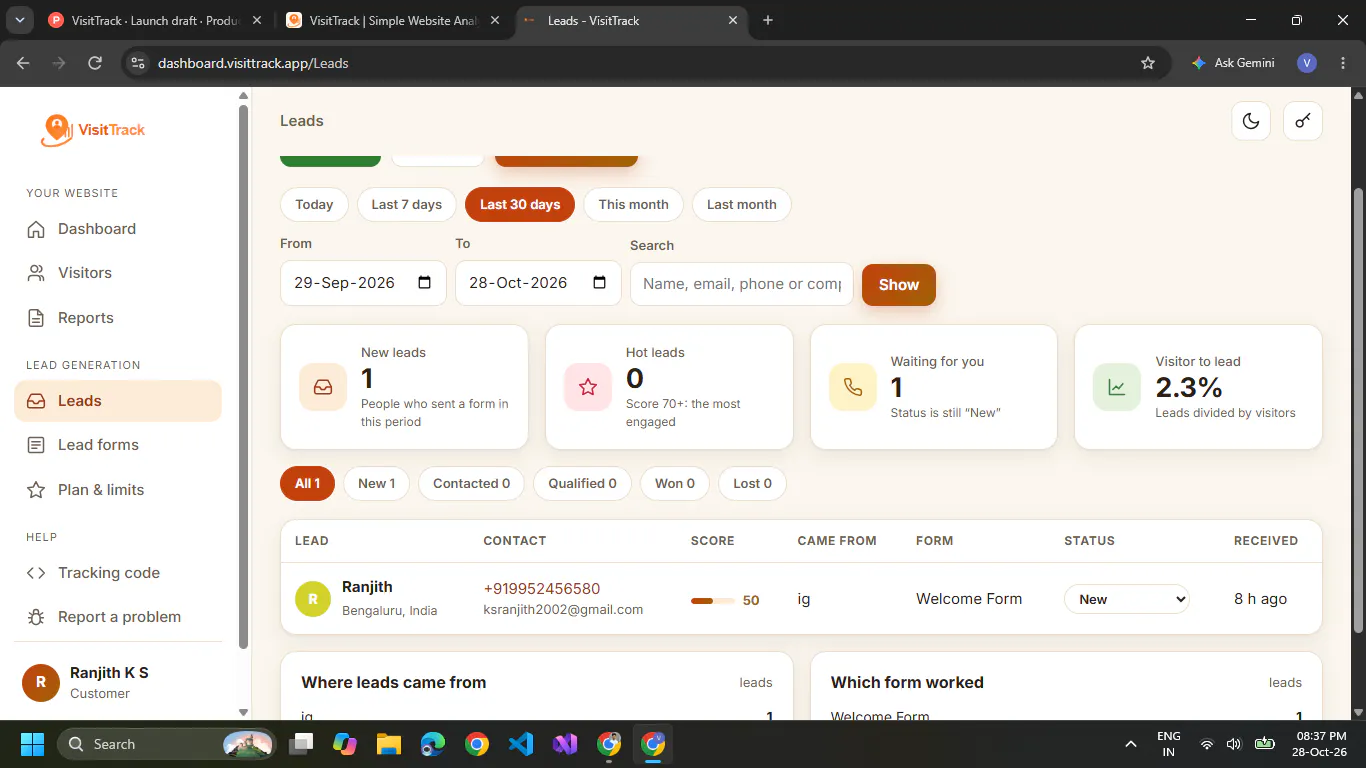Open the VisitTrack logo home link
1366x768 pixels.
pyautogui.click(x=93, y=130)
